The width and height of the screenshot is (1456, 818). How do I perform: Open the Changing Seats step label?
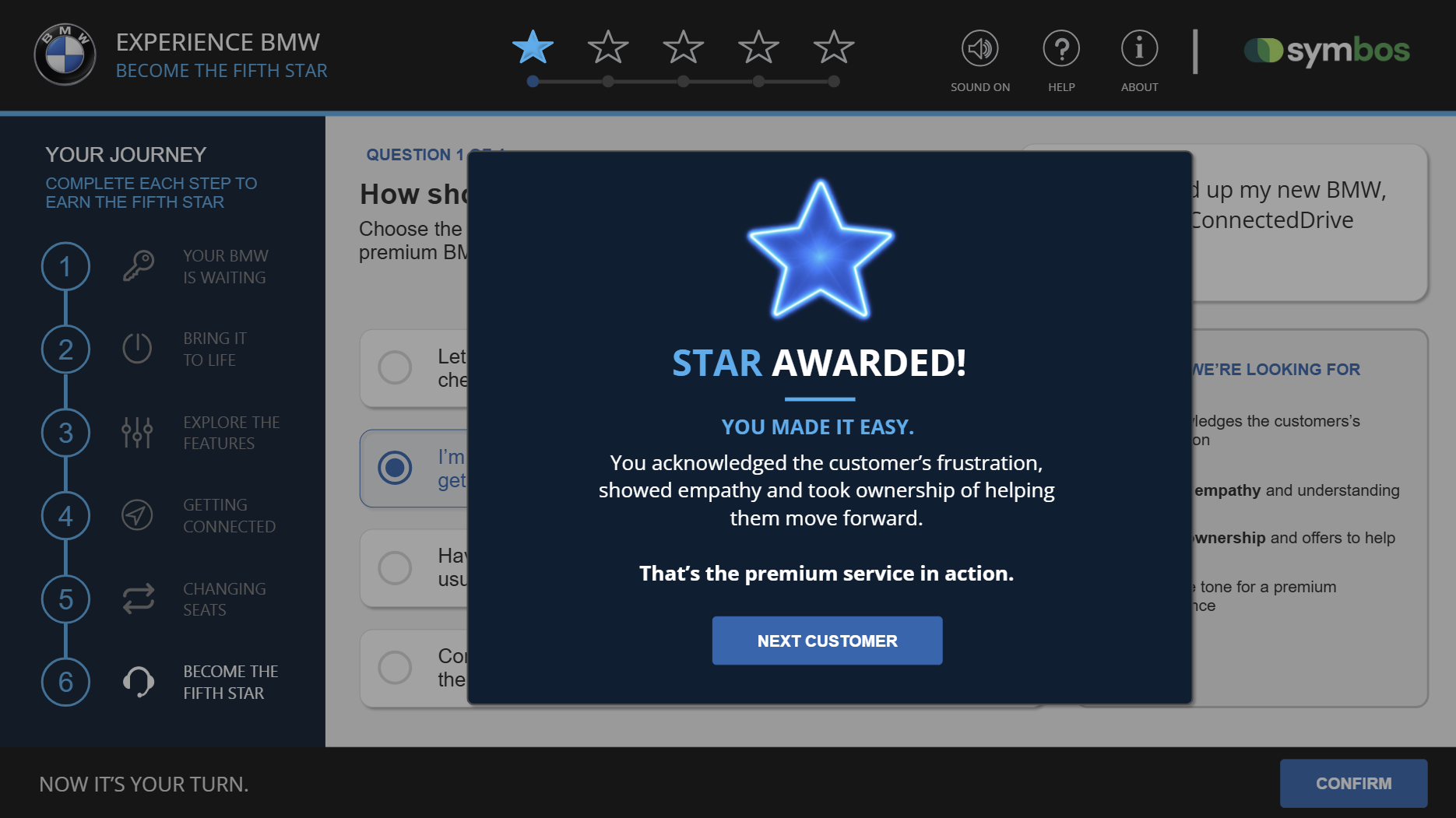click(x=224, y=599)
